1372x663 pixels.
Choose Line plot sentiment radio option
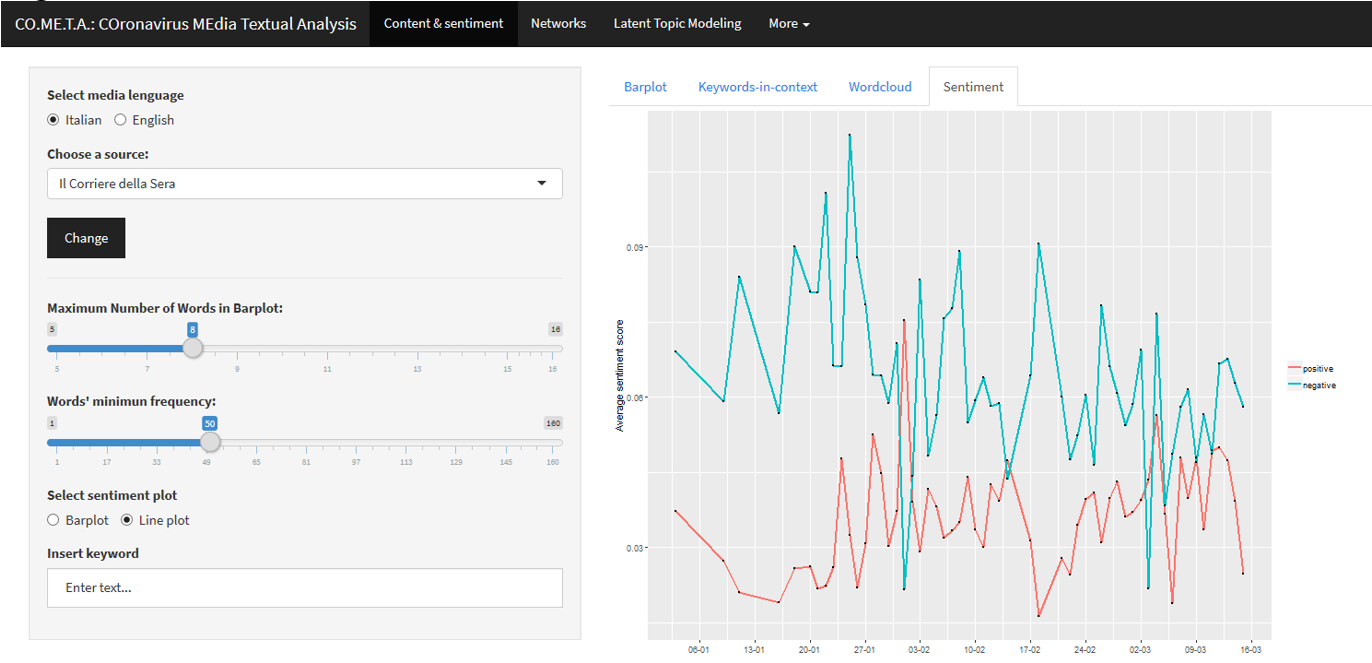(x=127, y=520)
